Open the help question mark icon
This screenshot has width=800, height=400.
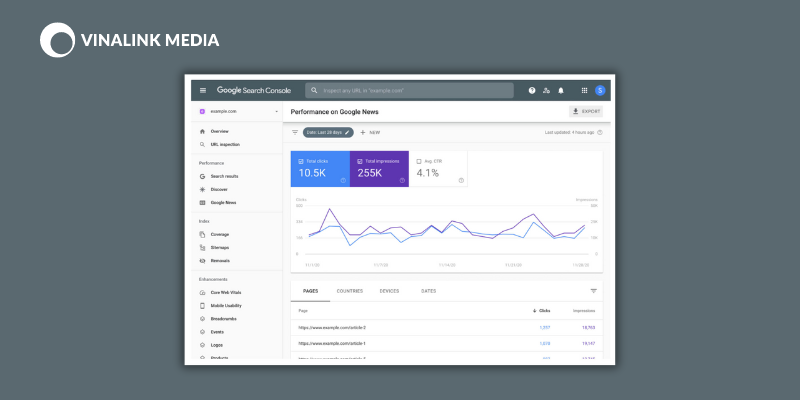(532, 90)
